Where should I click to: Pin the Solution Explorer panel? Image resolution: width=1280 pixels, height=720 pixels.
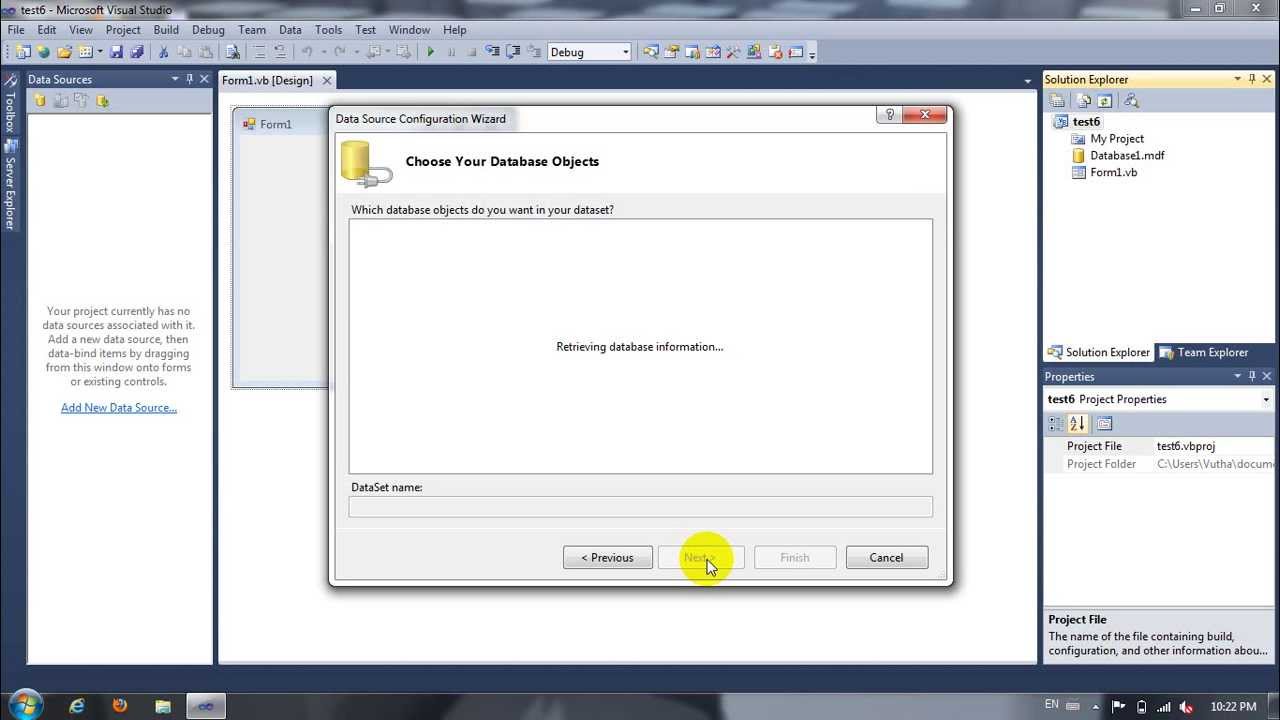click(x=1252, y=79)
